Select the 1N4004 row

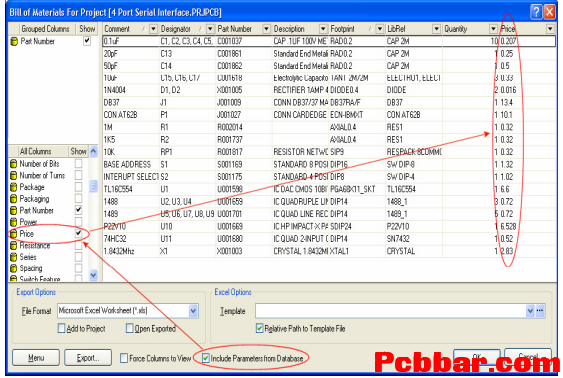pos(329,90)
